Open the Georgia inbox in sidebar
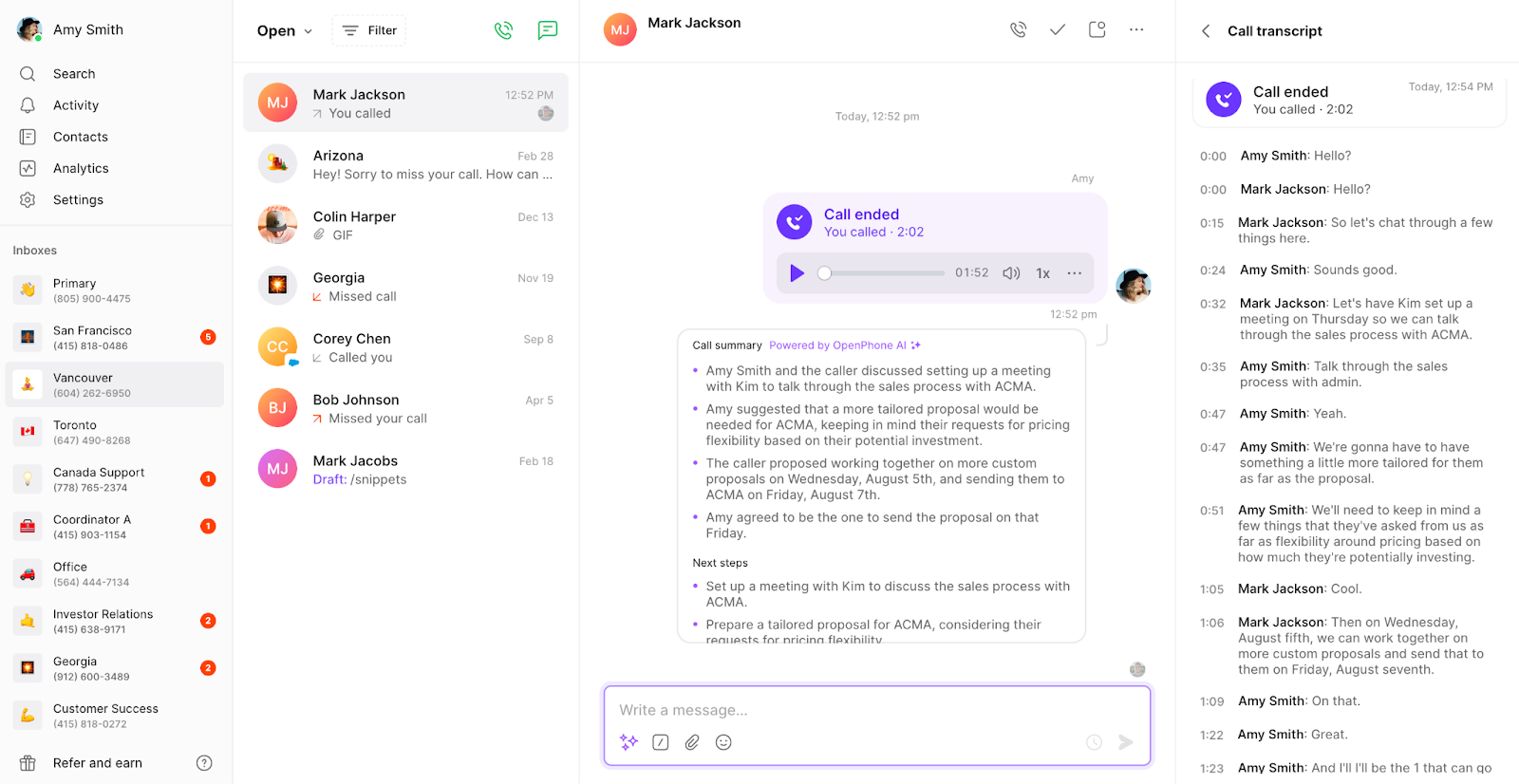 coord(114,668)
